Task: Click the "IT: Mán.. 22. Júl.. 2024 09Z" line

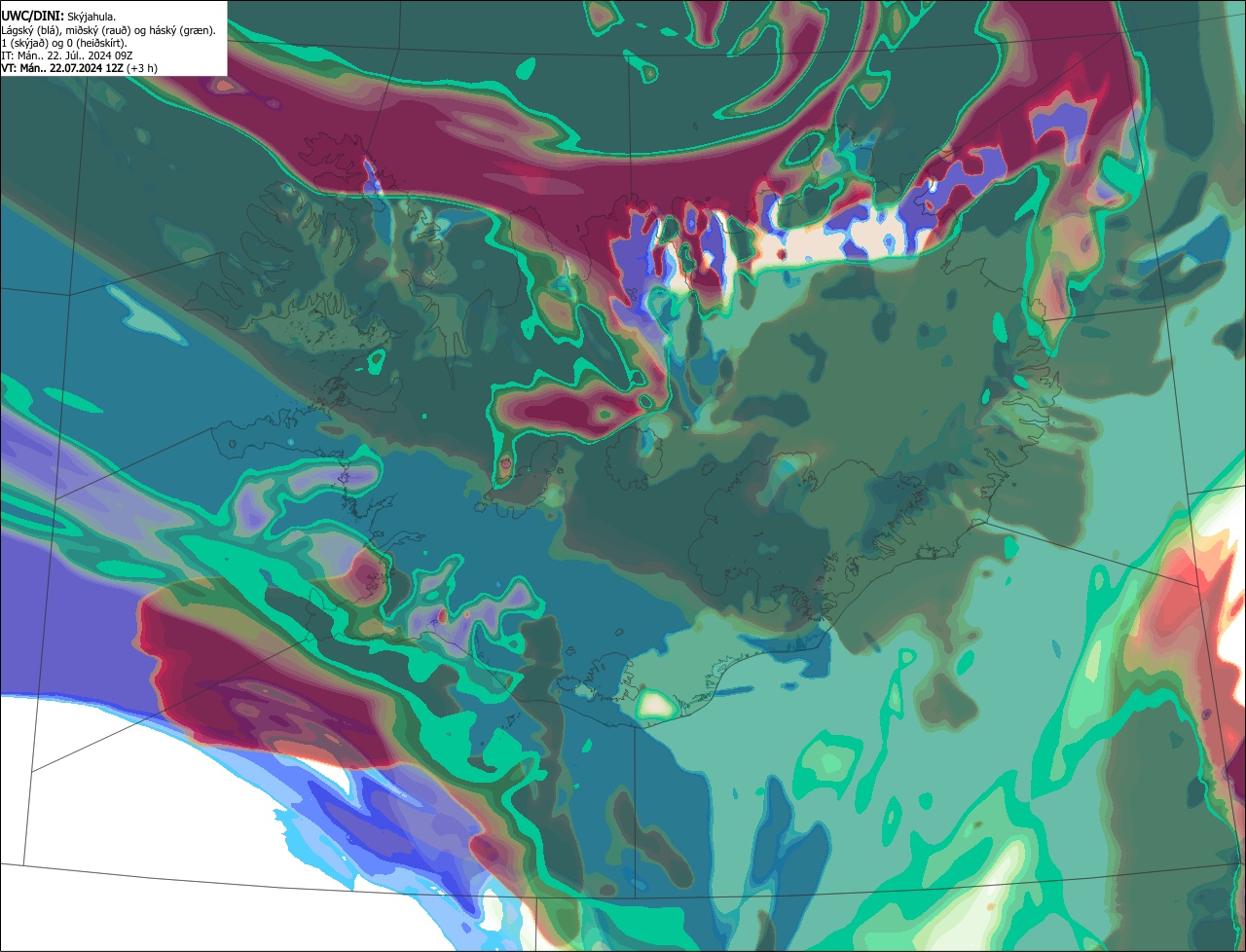Action: click(66, 56)
